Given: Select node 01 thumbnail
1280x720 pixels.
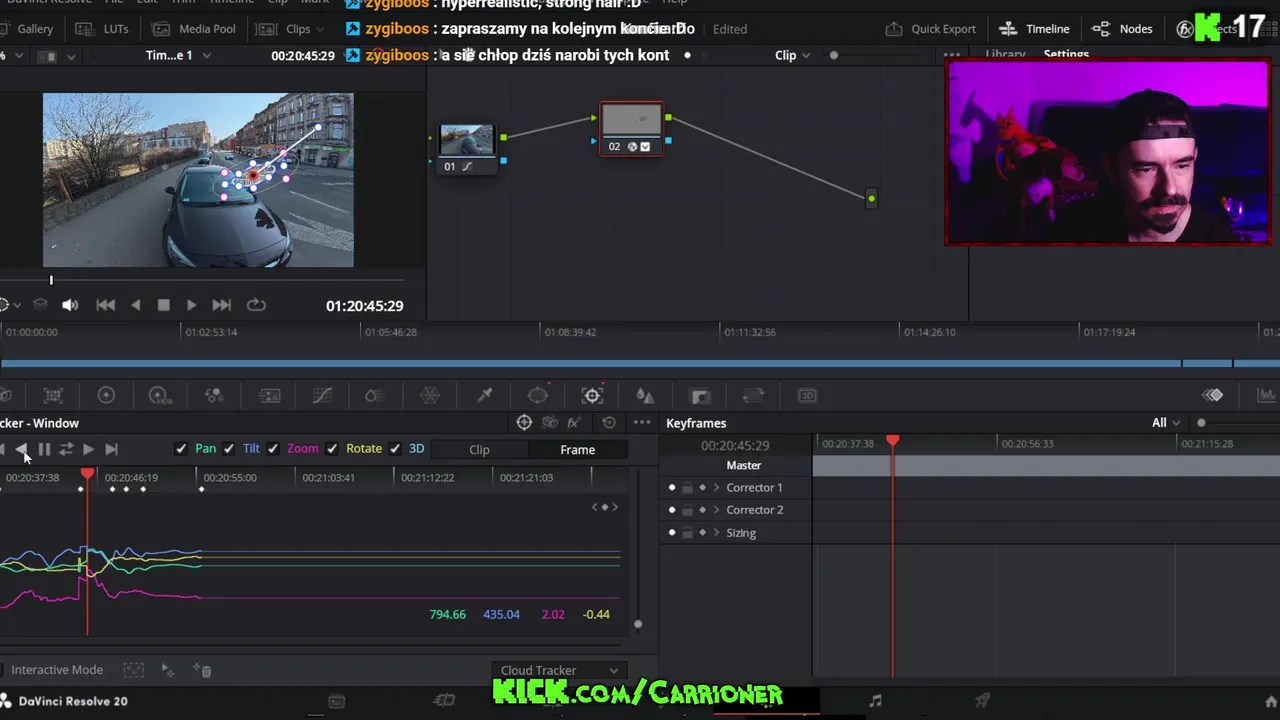Looking at the screenshot, I should click(x=467, y=139).
